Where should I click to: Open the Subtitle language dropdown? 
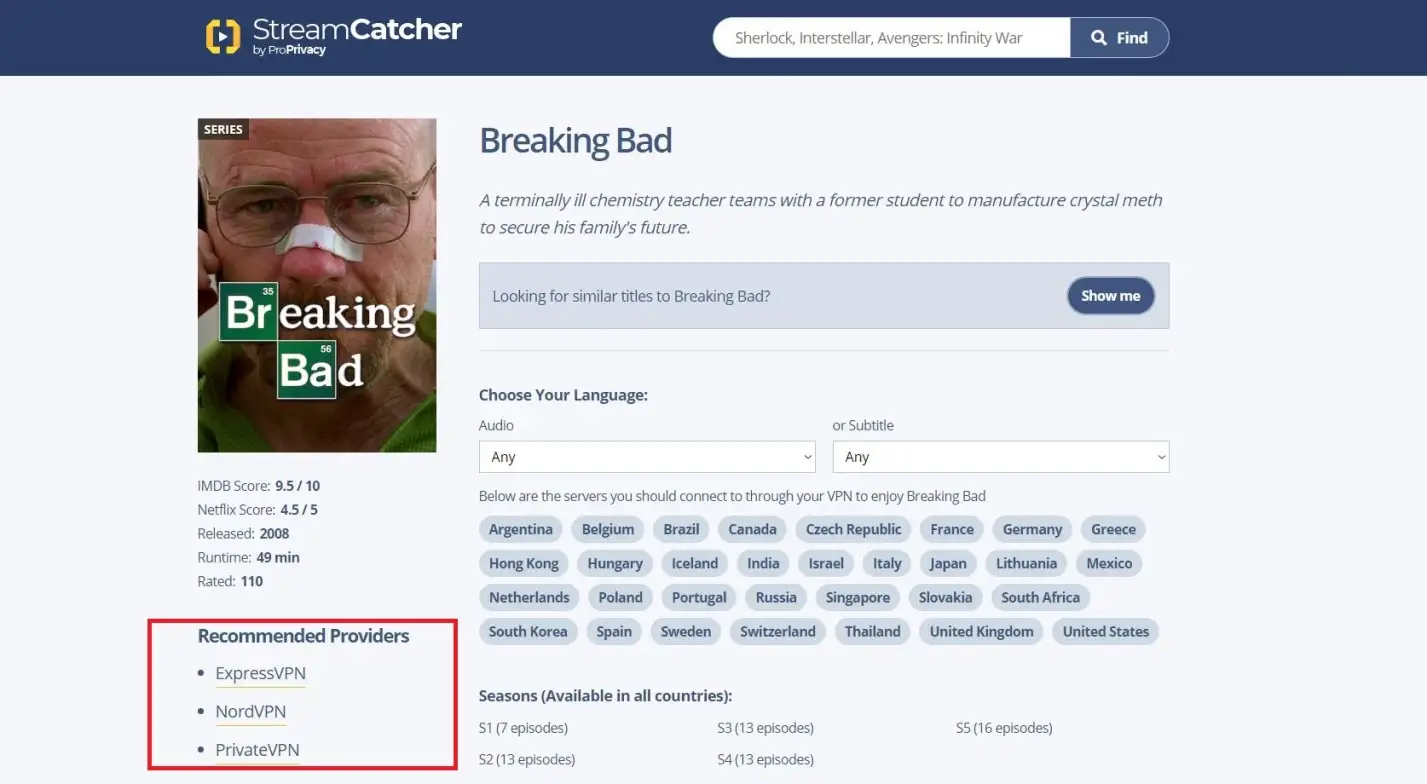[x=1000, y=457]
